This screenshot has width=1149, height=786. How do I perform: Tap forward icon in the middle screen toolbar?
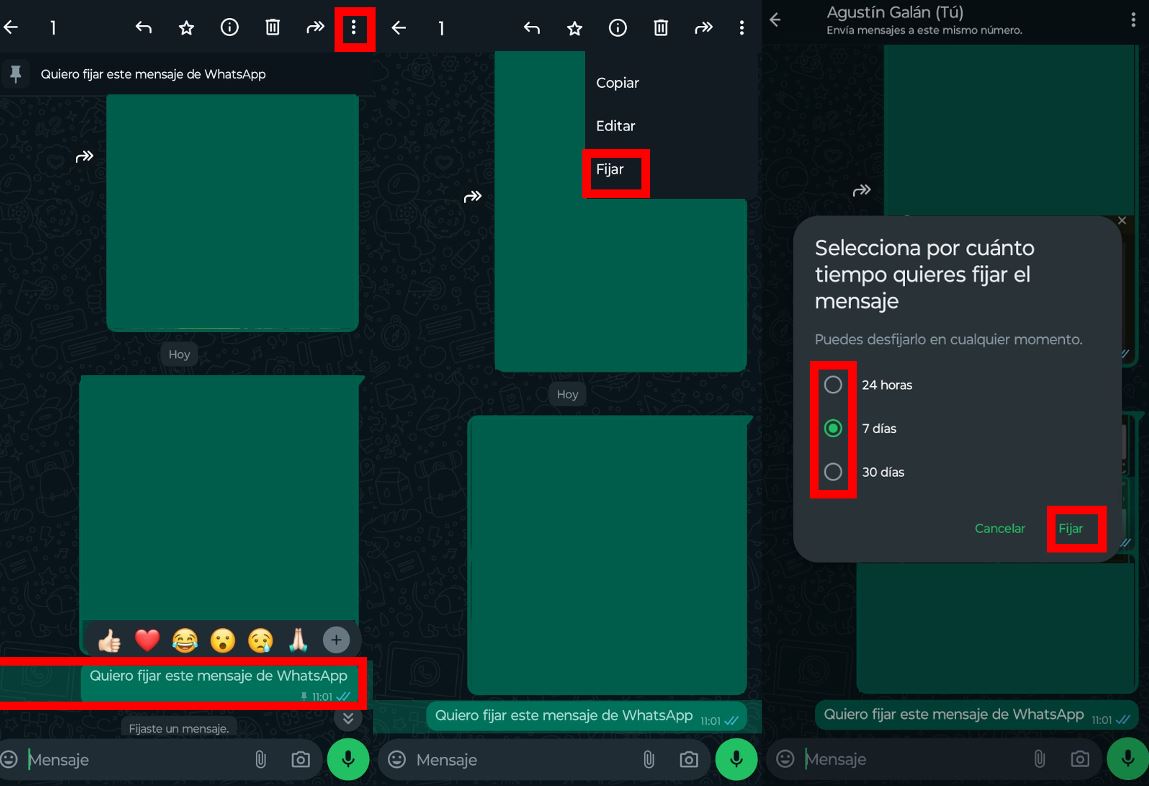pyautogui.click(x=703, y=28)
